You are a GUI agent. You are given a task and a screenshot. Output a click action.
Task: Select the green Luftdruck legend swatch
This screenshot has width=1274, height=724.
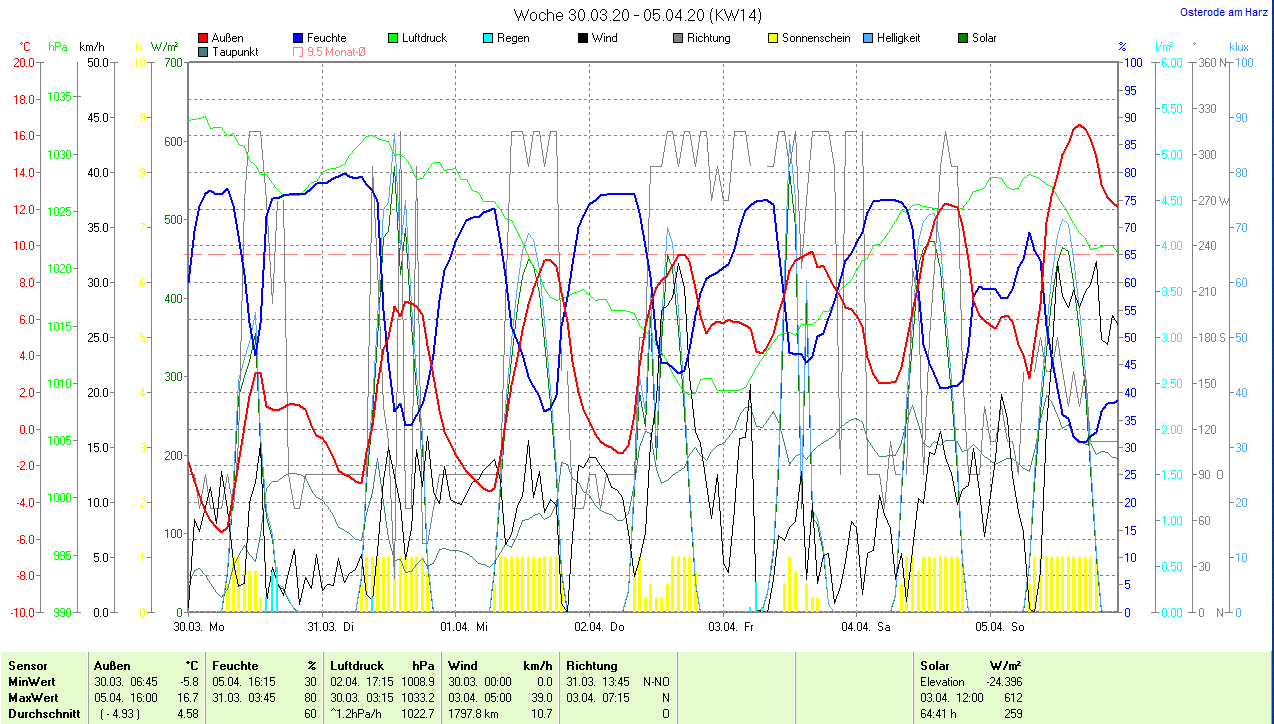coord(393,38)
